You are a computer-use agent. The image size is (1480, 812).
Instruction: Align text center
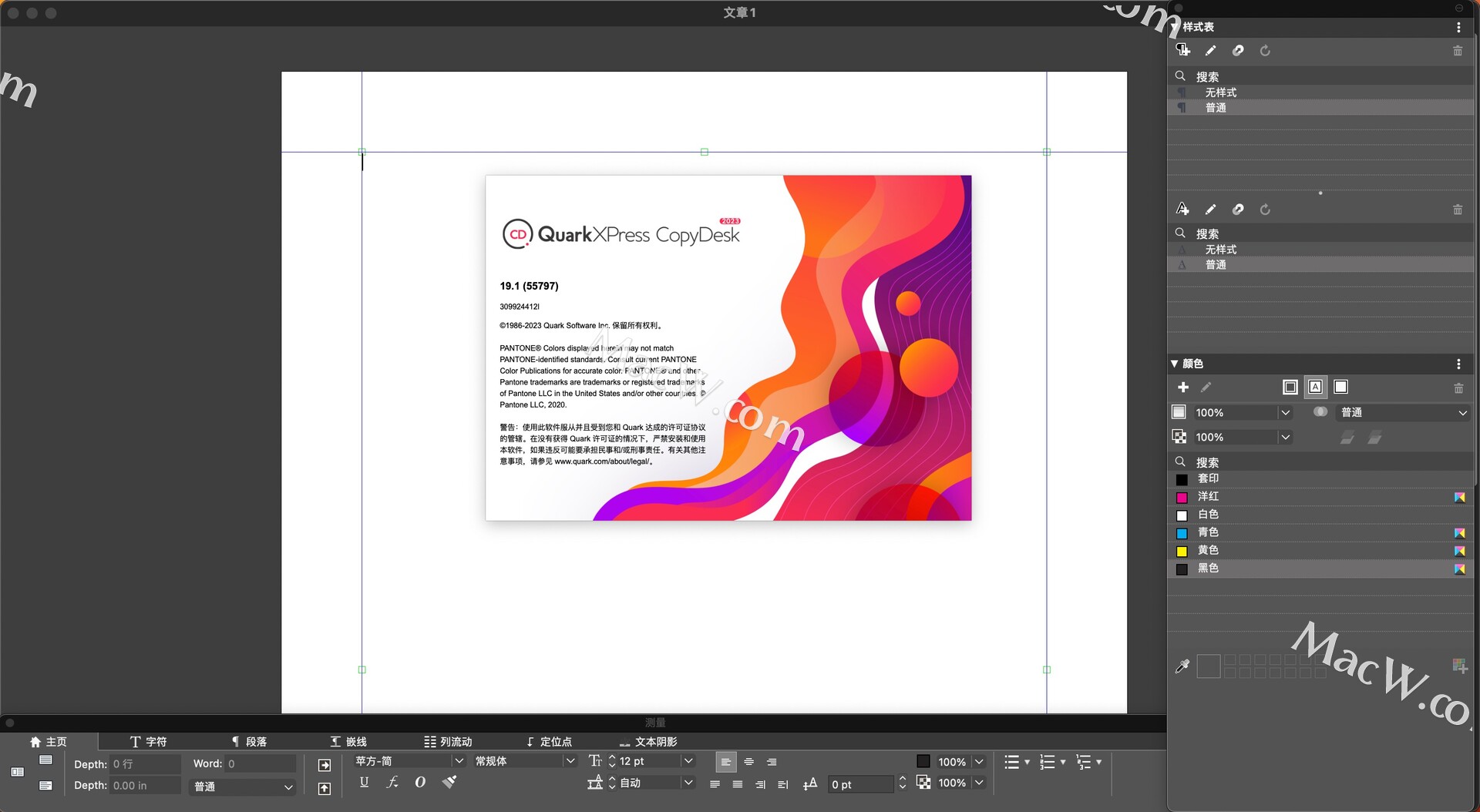pyautogui.click(x=749, y=762)
